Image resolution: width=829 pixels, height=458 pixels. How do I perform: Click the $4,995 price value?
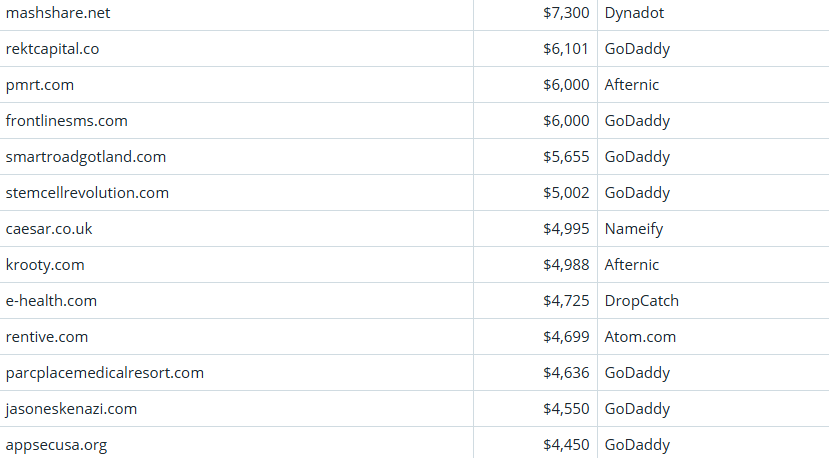coord(566,229)
